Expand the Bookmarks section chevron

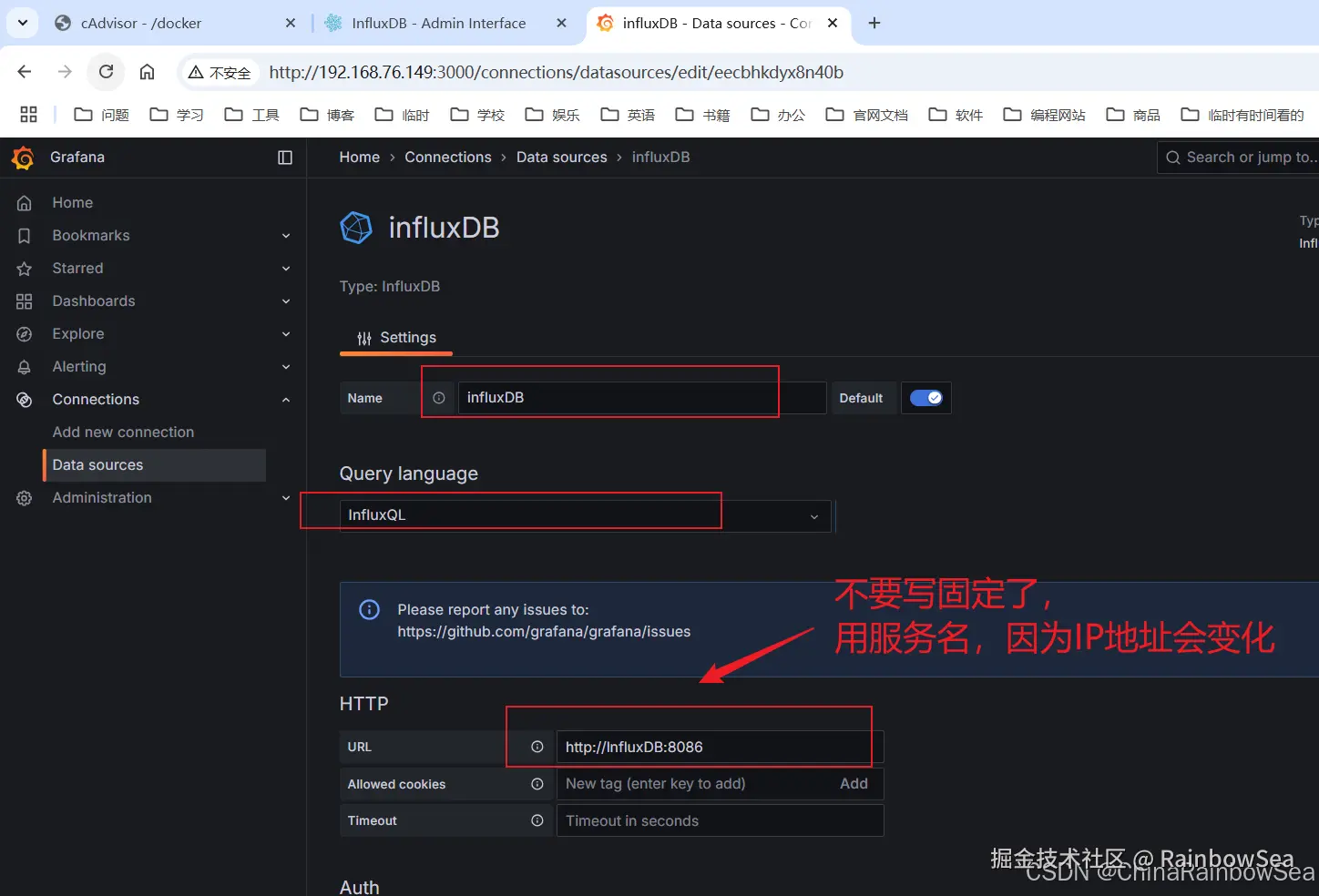pos(286,236)
